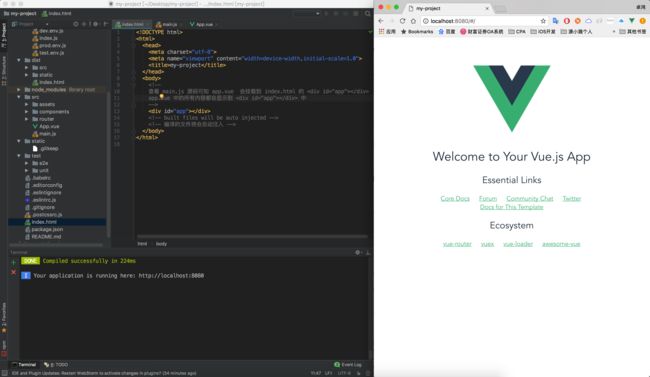Open the Terminal tool window tab
This screenshot has height=377, width=650.
click(24, 365)
